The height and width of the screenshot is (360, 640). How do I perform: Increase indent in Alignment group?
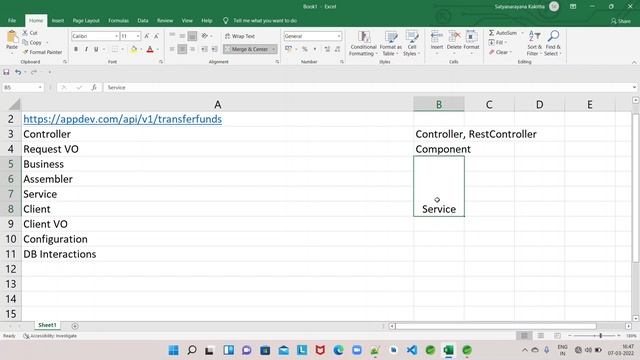(214, 49)
